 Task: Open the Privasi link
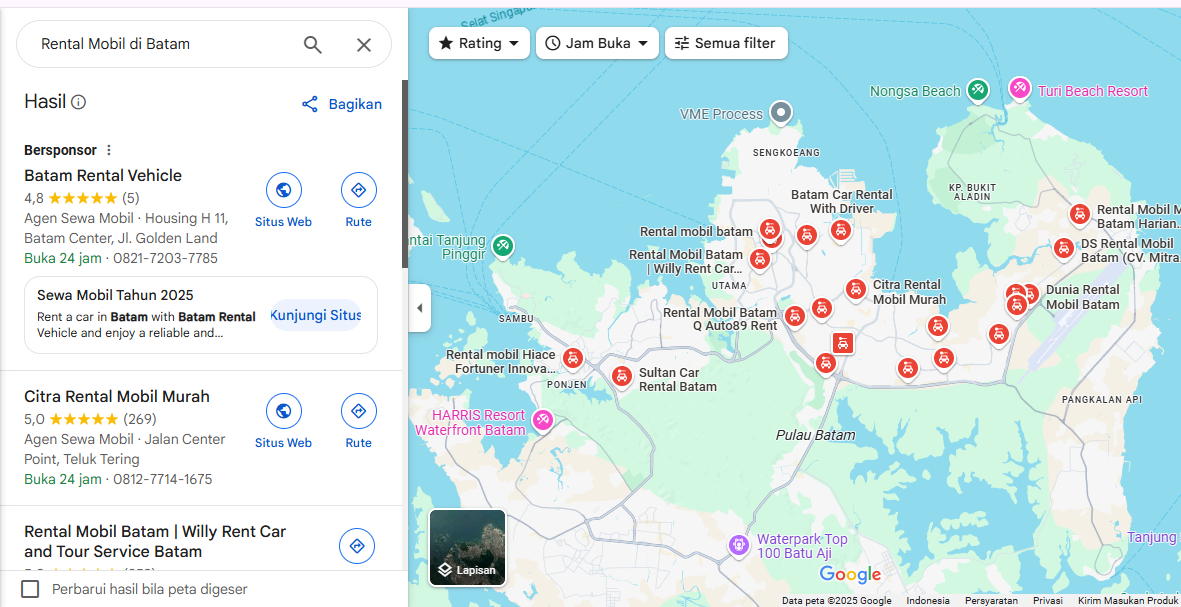pyautogui.click(x=1048, y=601)
